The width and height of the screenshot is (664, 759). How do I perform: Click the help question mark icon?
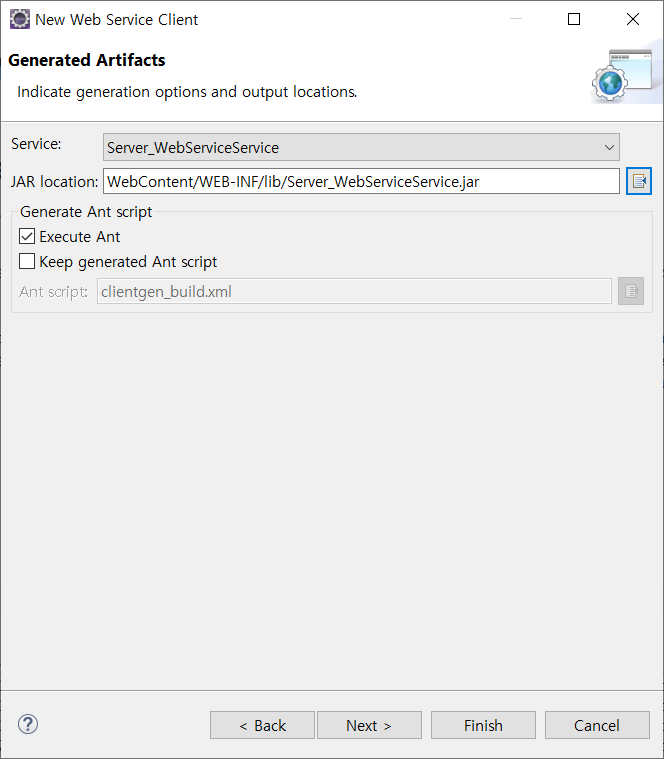click(x=28, y=724)
